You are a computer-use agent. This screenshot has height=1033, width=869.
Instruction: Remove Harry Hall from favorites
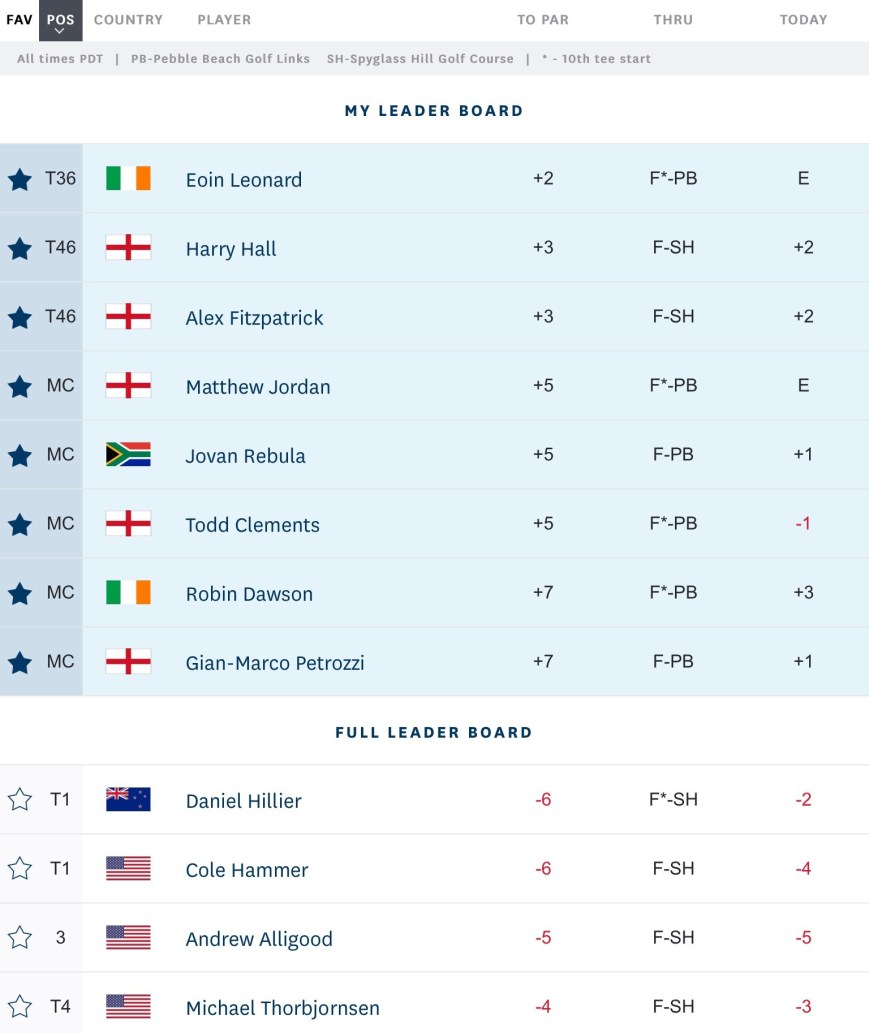20,249
